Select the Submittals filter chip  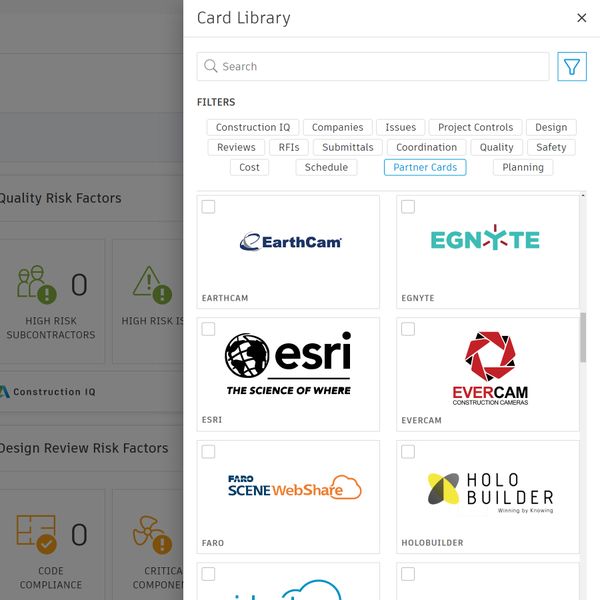(347, 147)
